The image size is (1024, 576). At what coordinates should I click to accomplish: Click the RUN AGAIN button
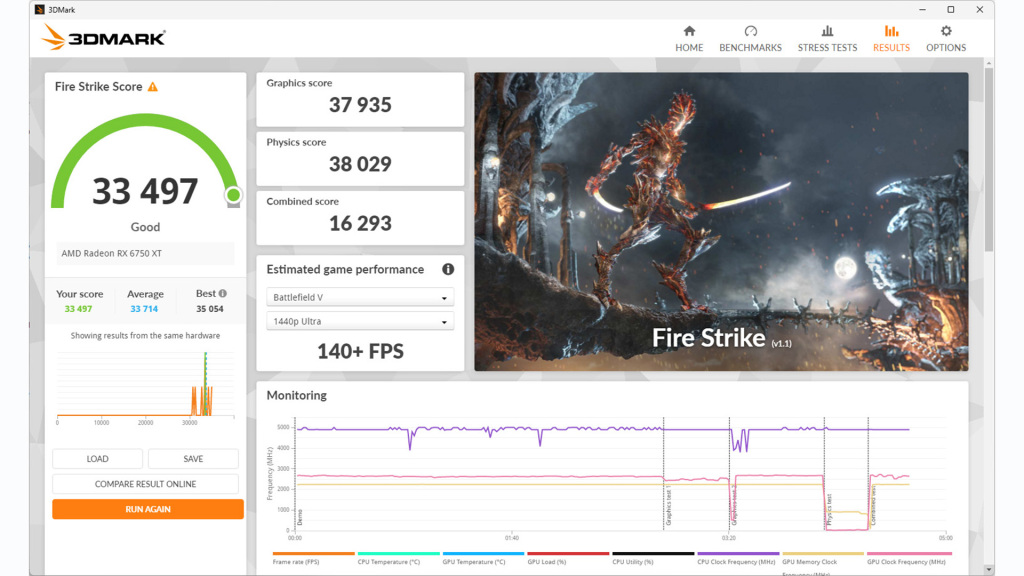[147, 509]
